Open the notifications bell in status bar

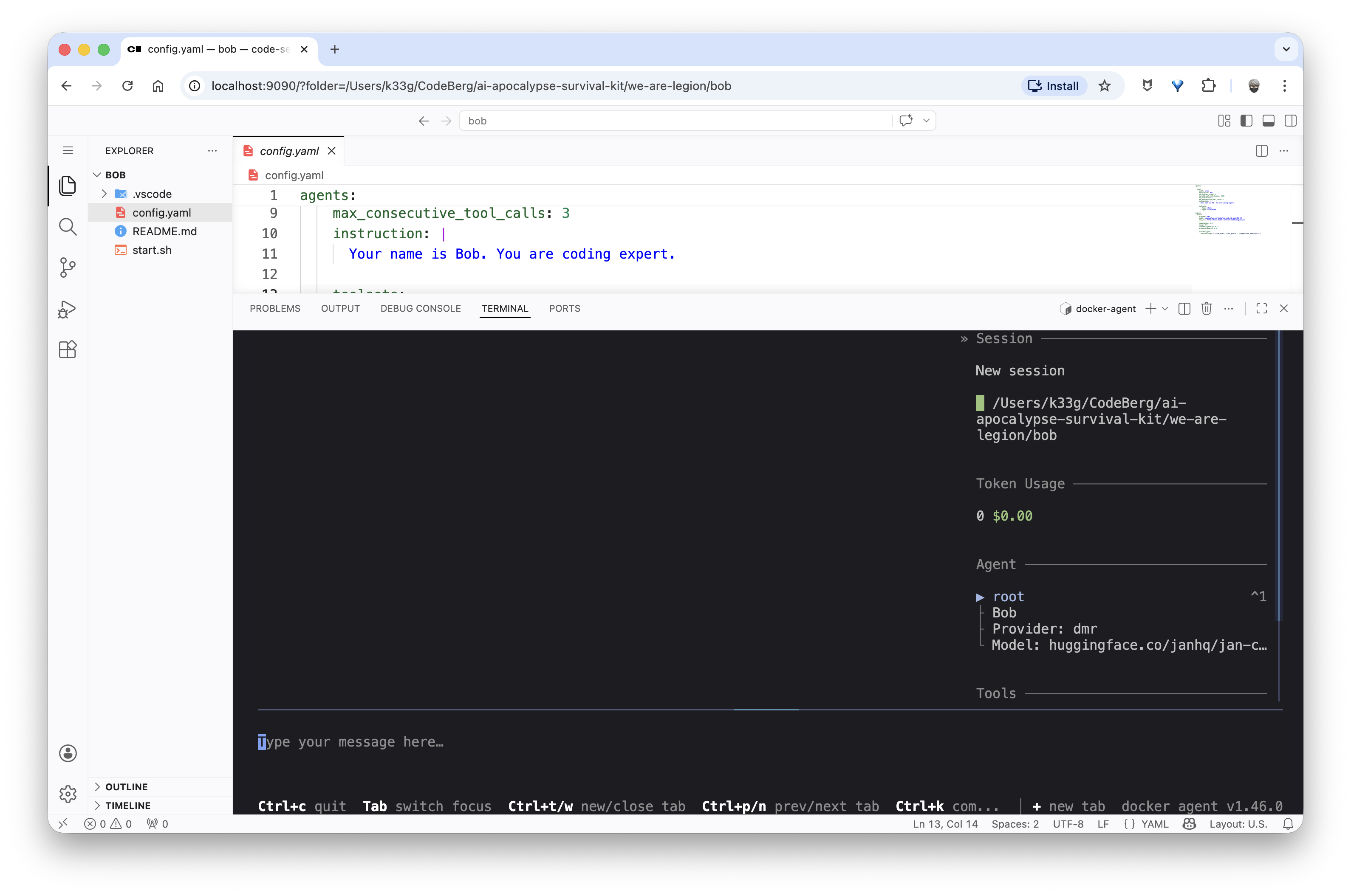[x=1288, y=824]
